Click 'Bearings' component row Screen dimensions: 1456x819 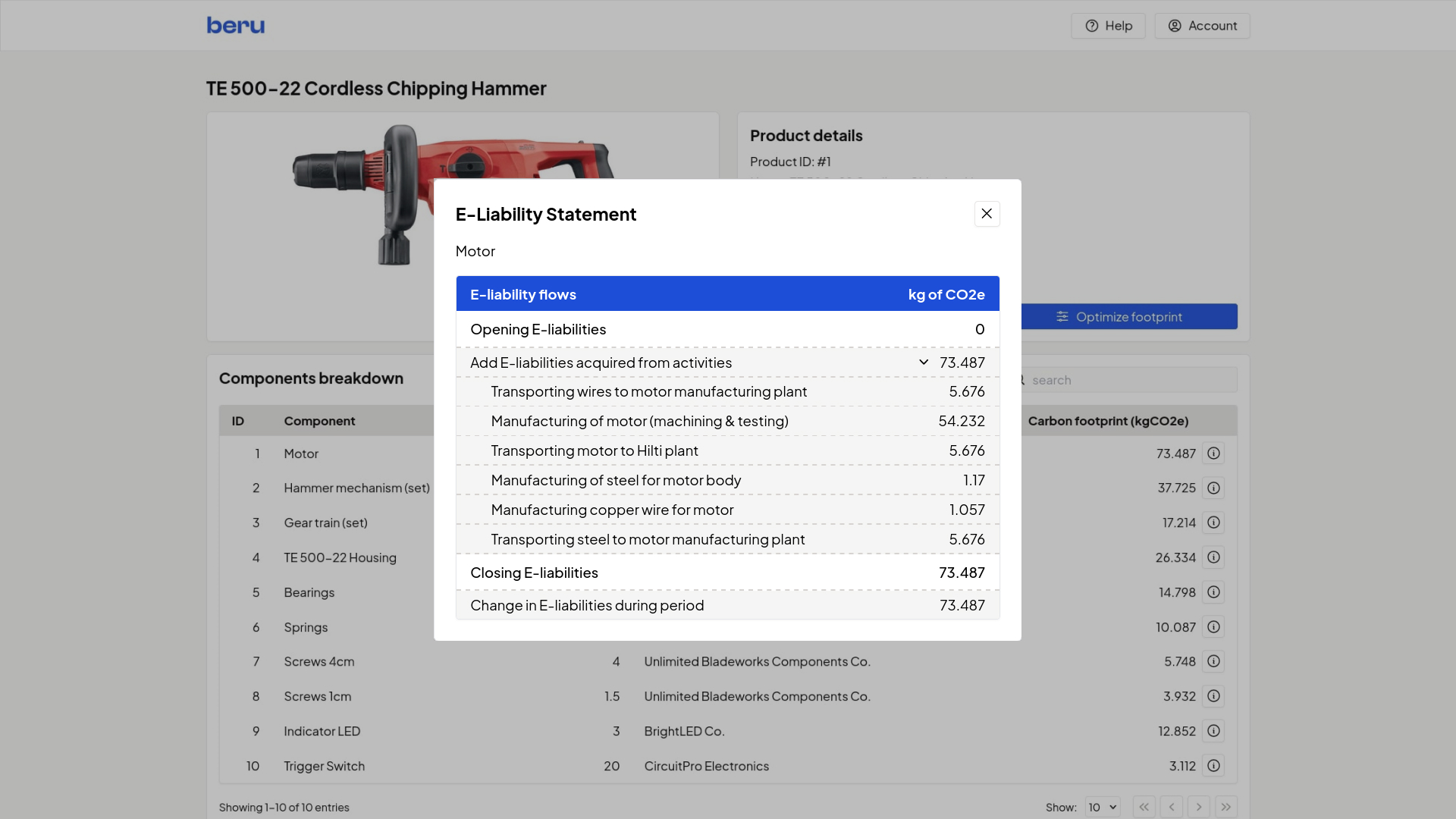[309, 592]
